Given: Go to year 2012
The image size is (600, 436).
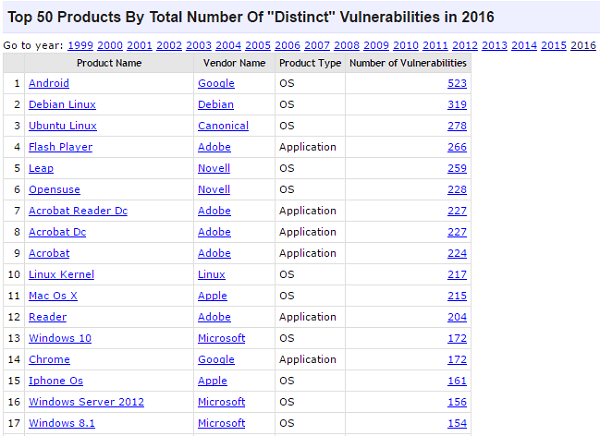Looking at the screenshot, I should 465,46.
